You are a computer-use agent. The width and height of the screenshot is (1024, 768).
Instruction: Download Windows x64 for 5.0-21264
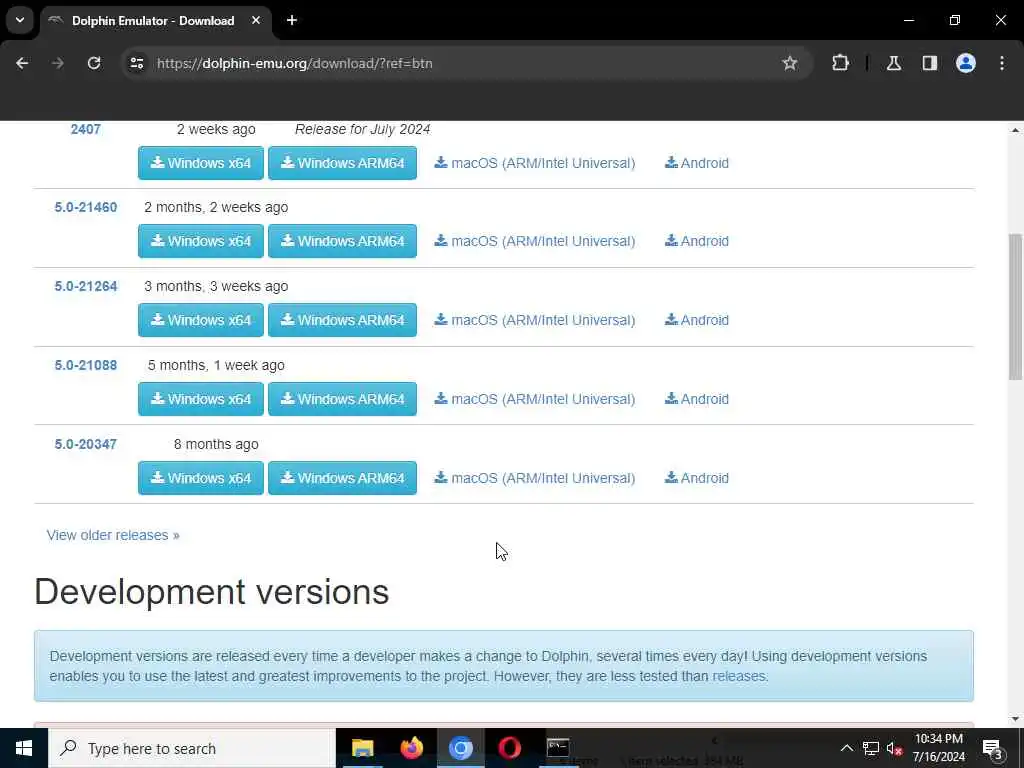coord(201,320)
